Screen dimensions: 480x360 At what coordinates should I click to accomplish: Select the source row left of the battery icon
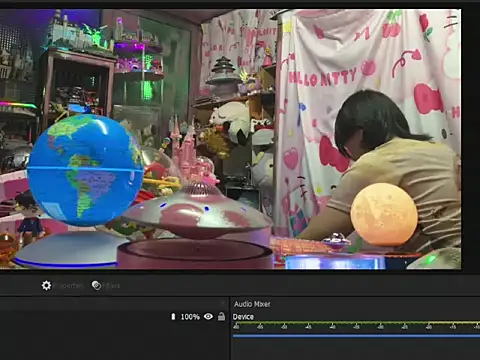coord(85,317)
